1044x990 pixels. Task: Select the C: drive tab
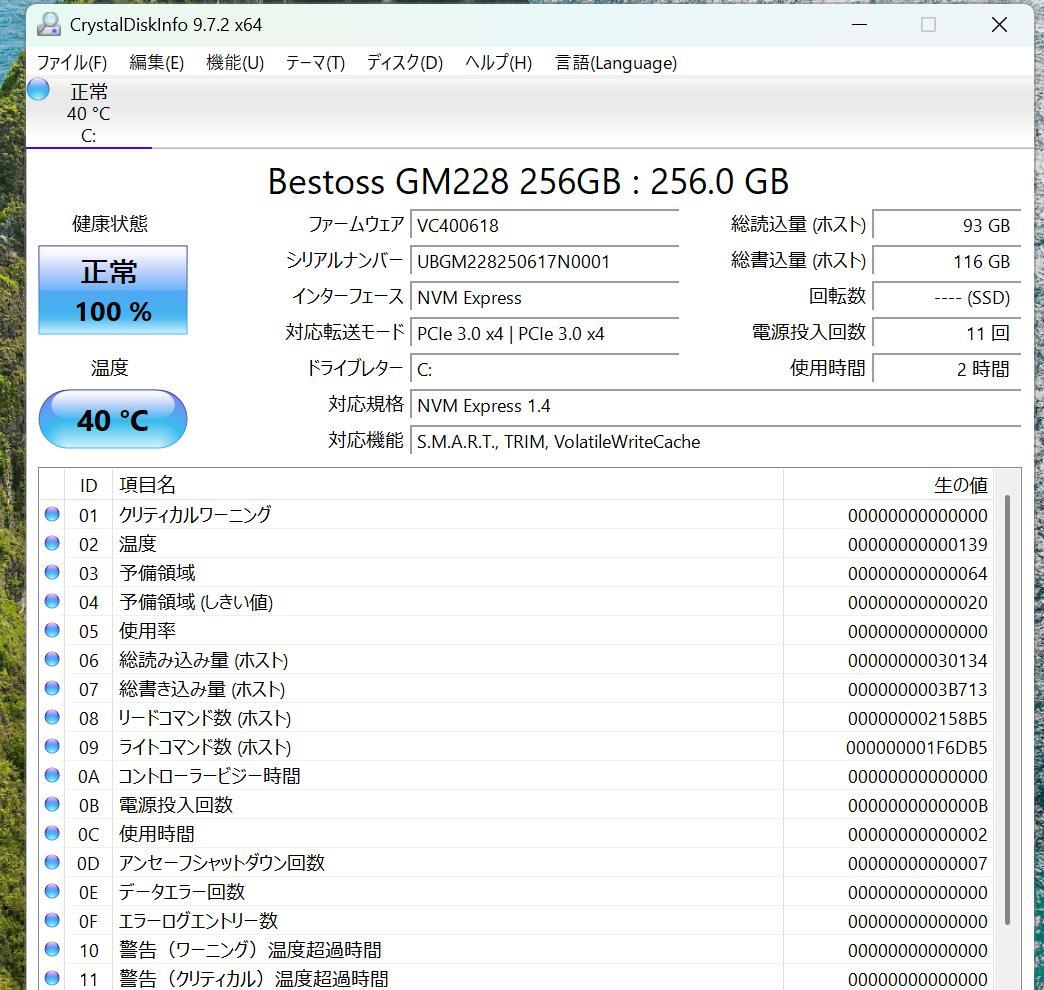[x=88, y=113]
